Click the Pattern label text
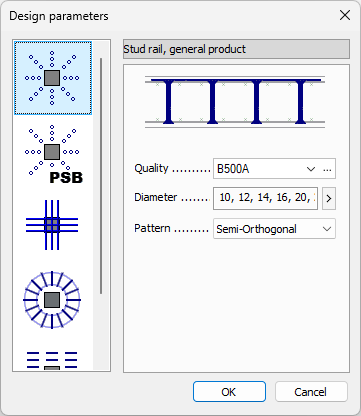The height and width of the screenshot is (416, 361). tap(152, 228)
